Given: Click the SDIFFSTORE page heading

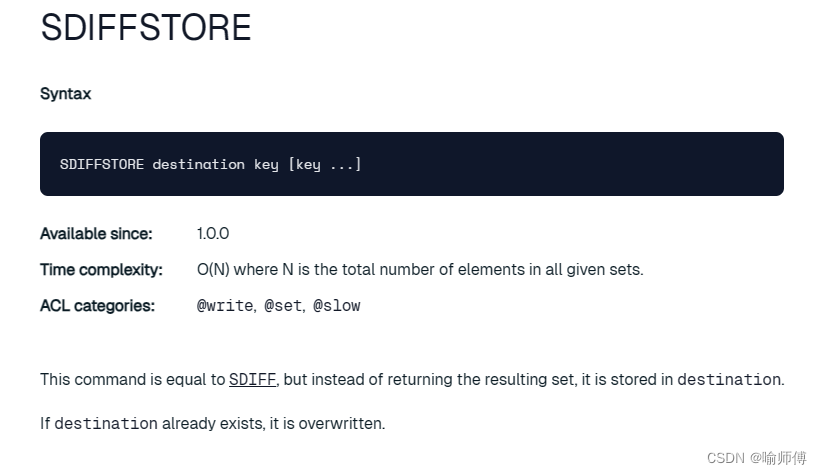Looking at the screenshot, I should [146, 27].
